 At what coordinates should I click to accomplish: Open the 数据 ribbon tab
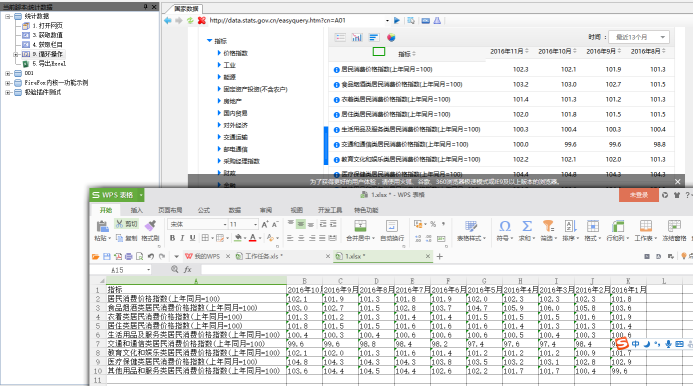pos(235,210)
